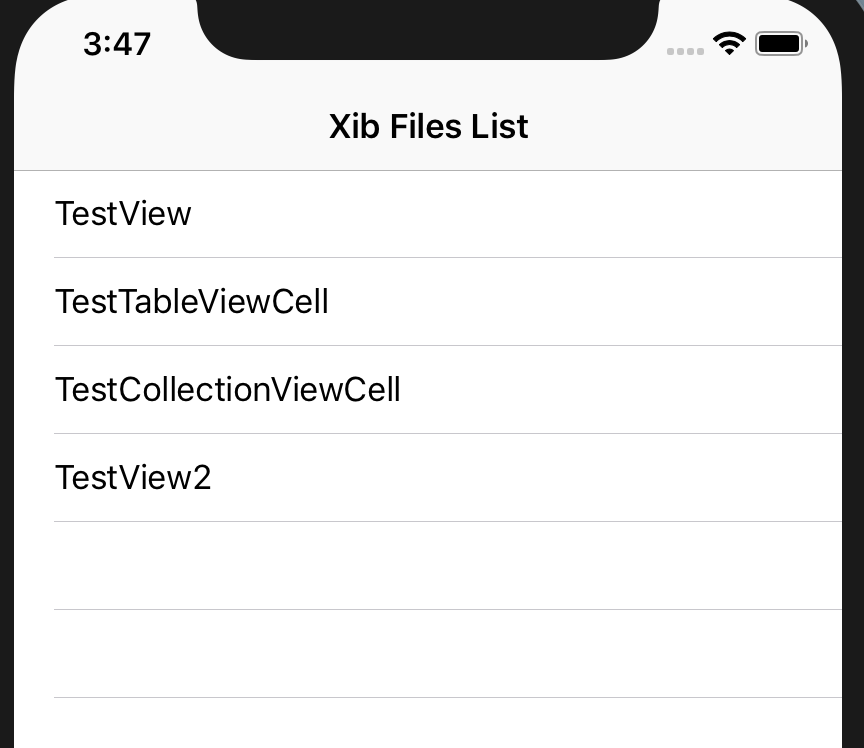Tap the partially visible last empty row
Screen dimensions: 864x748
tap(428, 723)
